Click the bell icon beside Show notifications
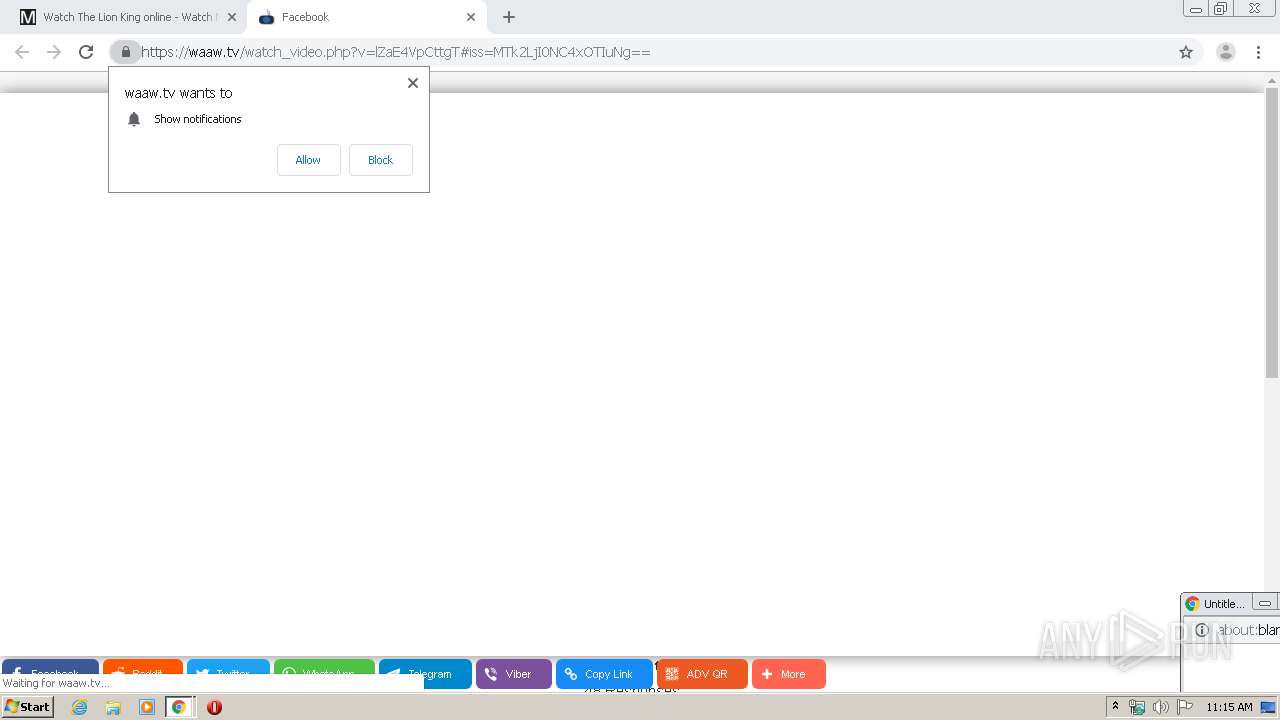Viewport: 1280px width, 720px height. (134, 119)
